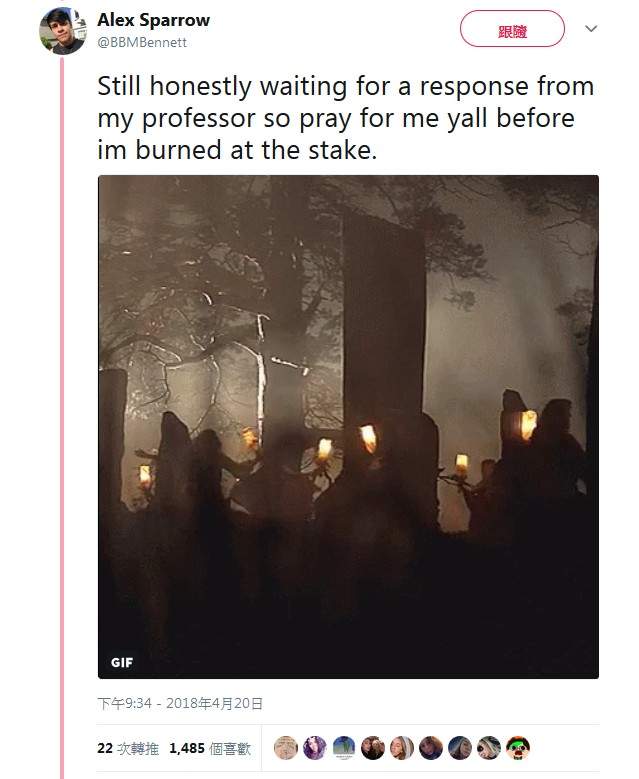Click the GIF badge on the media
This screenshot has height=779, width=639.
coord(122,663)
